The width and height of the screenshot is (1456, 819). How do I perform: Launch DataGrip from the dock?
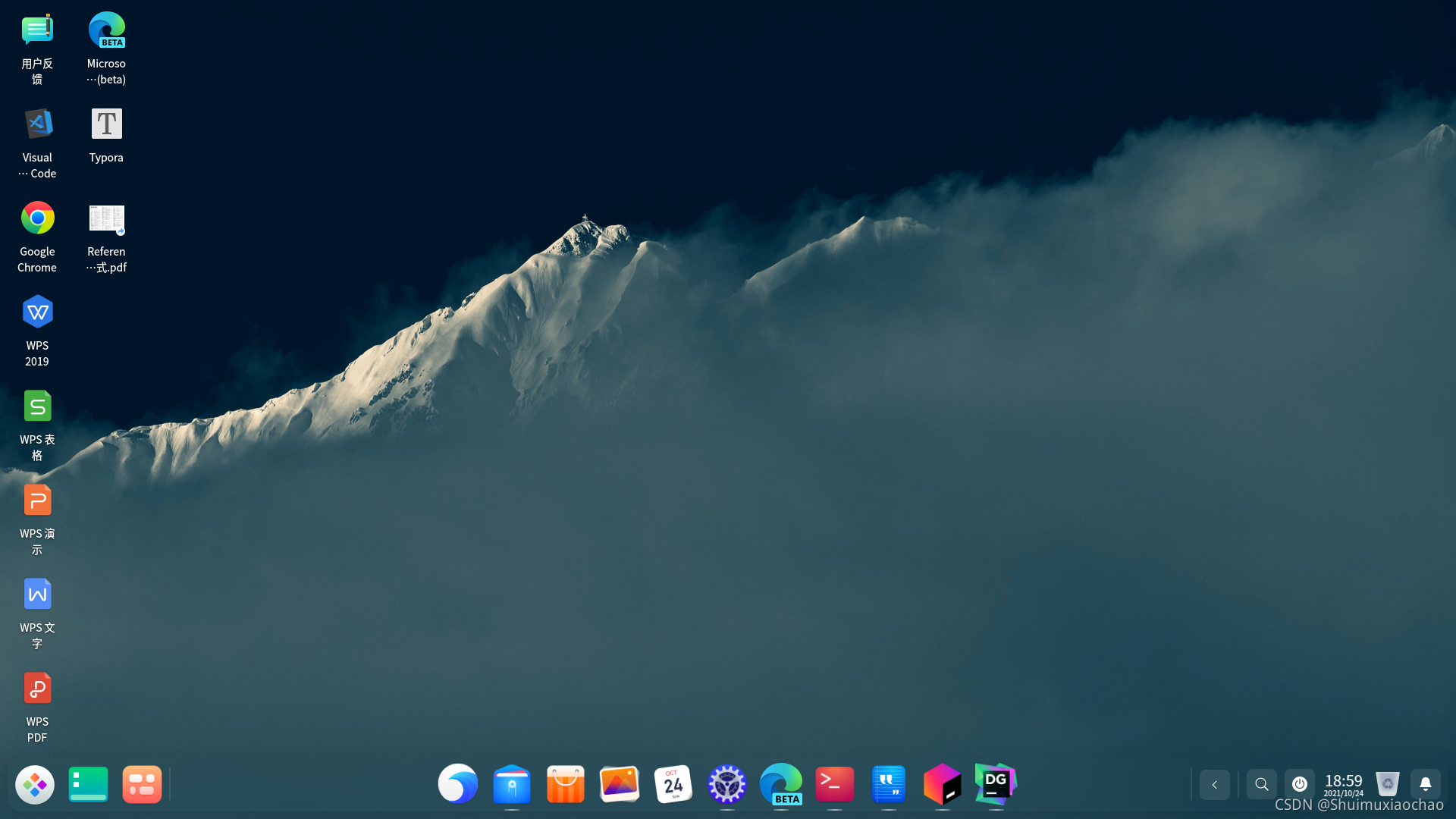coord(996,783)
